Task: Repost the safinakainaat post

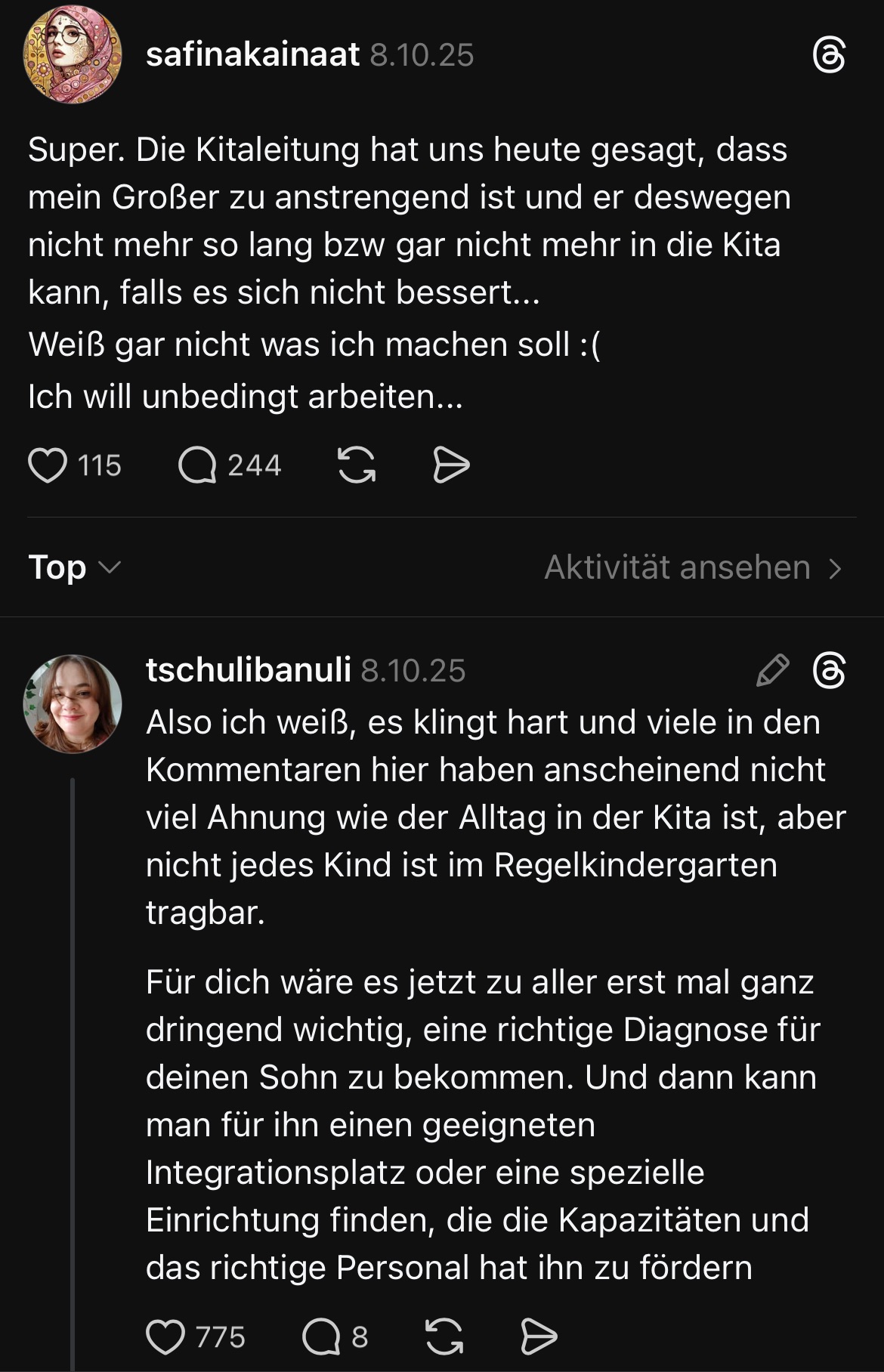Action: pyautogui.click(x=356, y=465)
